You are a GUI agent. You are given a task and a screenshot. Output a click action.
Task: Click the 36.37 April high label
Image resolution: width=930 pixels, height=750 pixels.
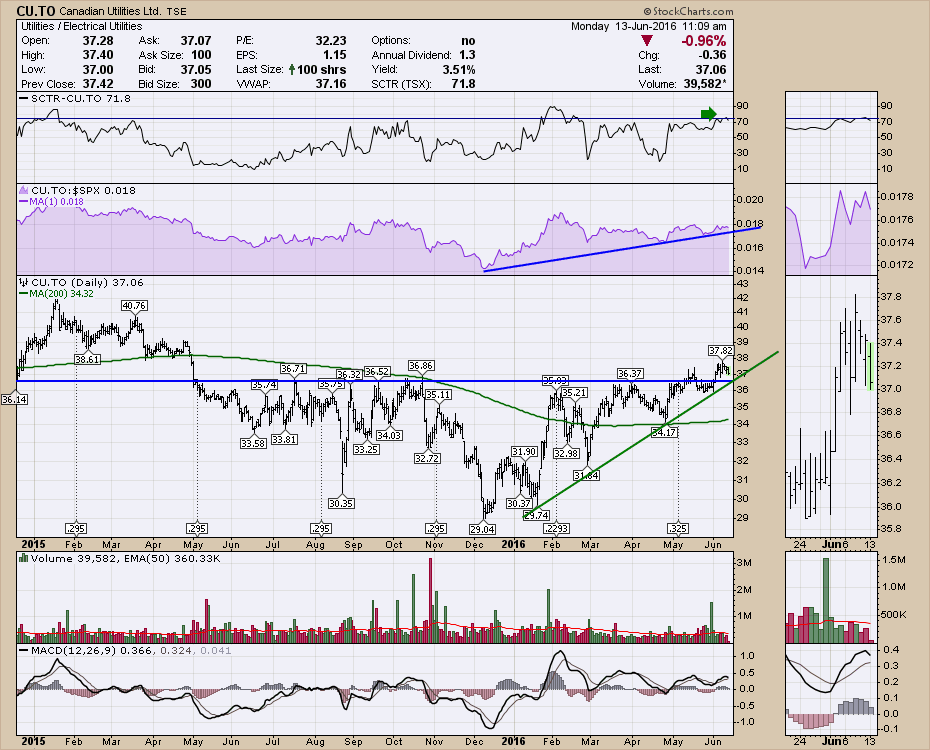point(629,373)
